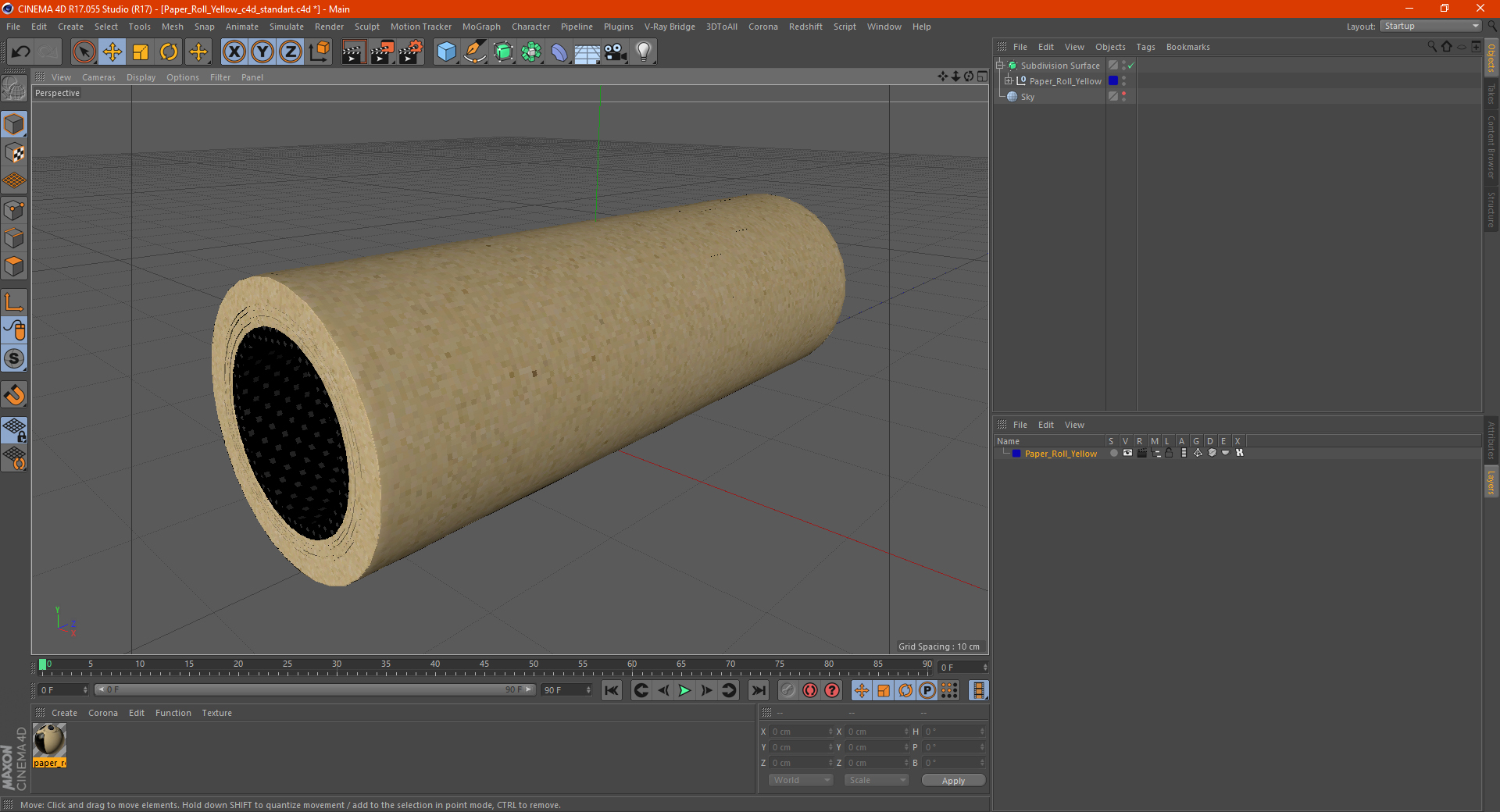Toggle Z axis lock
This screenshot has width=1500, height=812.
pos(291,52)
